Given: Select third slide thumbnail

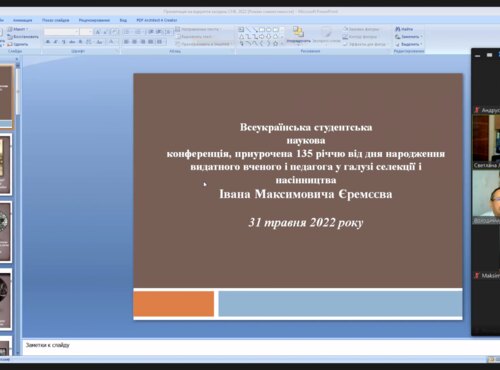Looking at the screenshot, I should point(6,232).
